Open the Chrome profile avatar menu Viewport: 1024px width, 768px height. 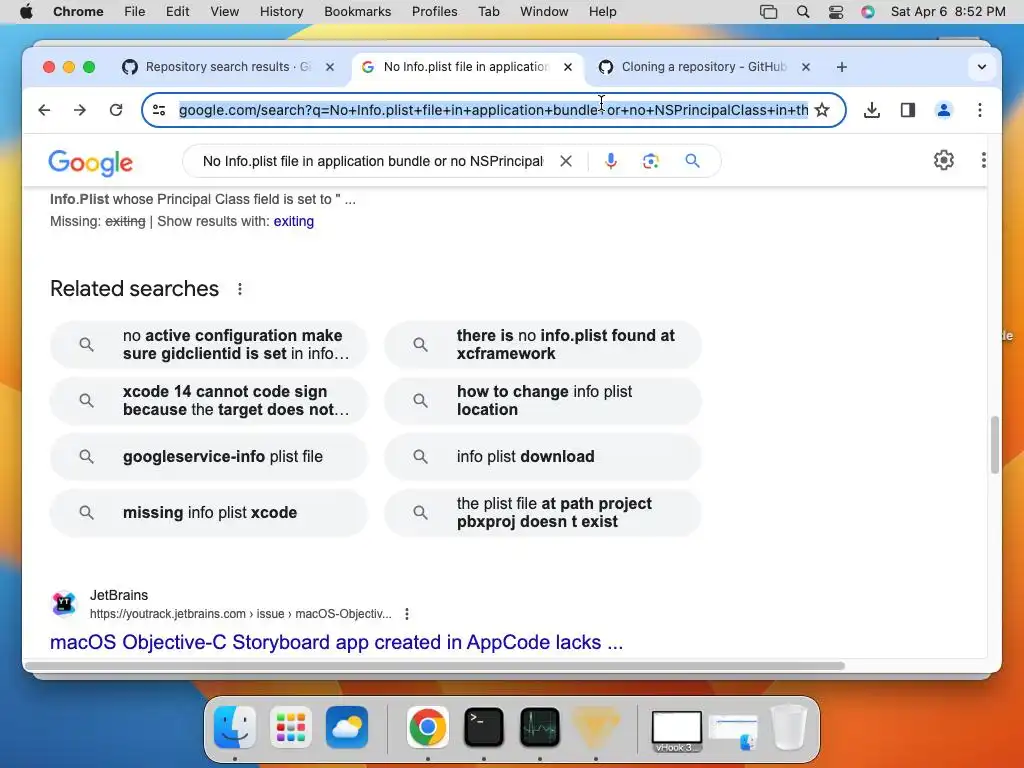(944, 110)
